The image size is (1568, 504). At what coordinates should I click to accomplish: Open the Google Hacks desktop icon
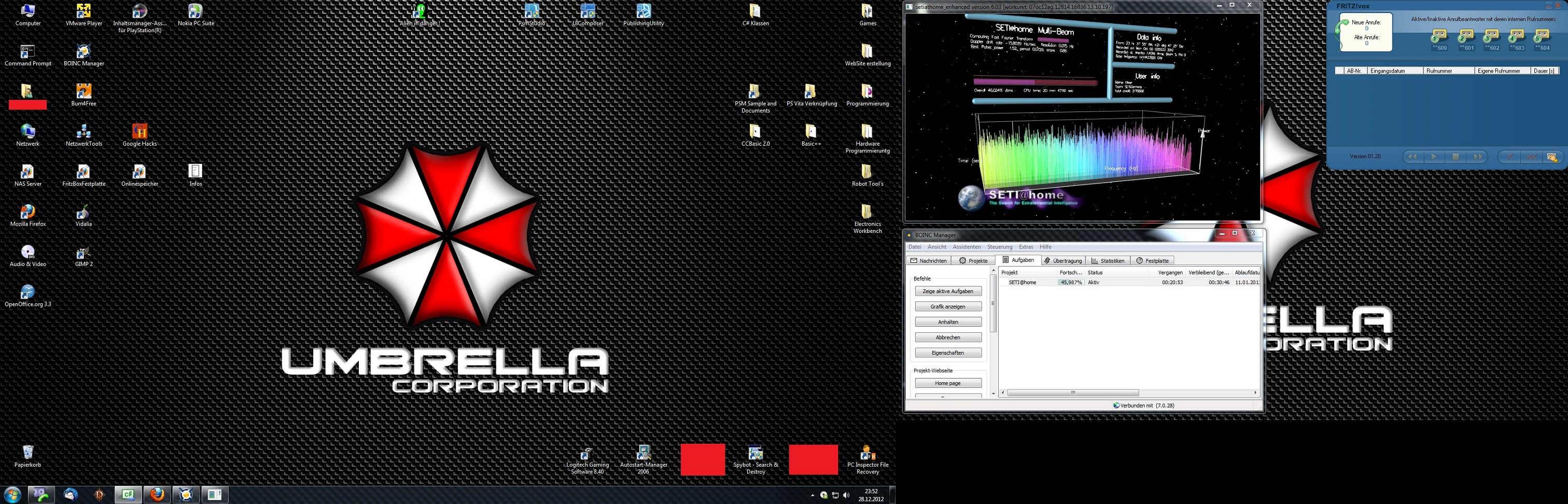click(140, 135)
